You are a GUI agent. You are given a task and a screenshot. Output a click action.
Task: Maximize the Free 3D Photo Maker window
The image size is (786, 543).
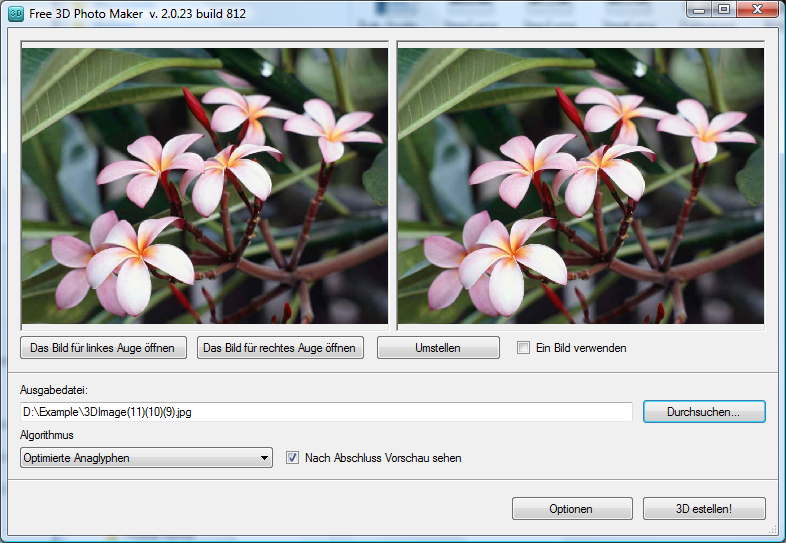(724, 9)
